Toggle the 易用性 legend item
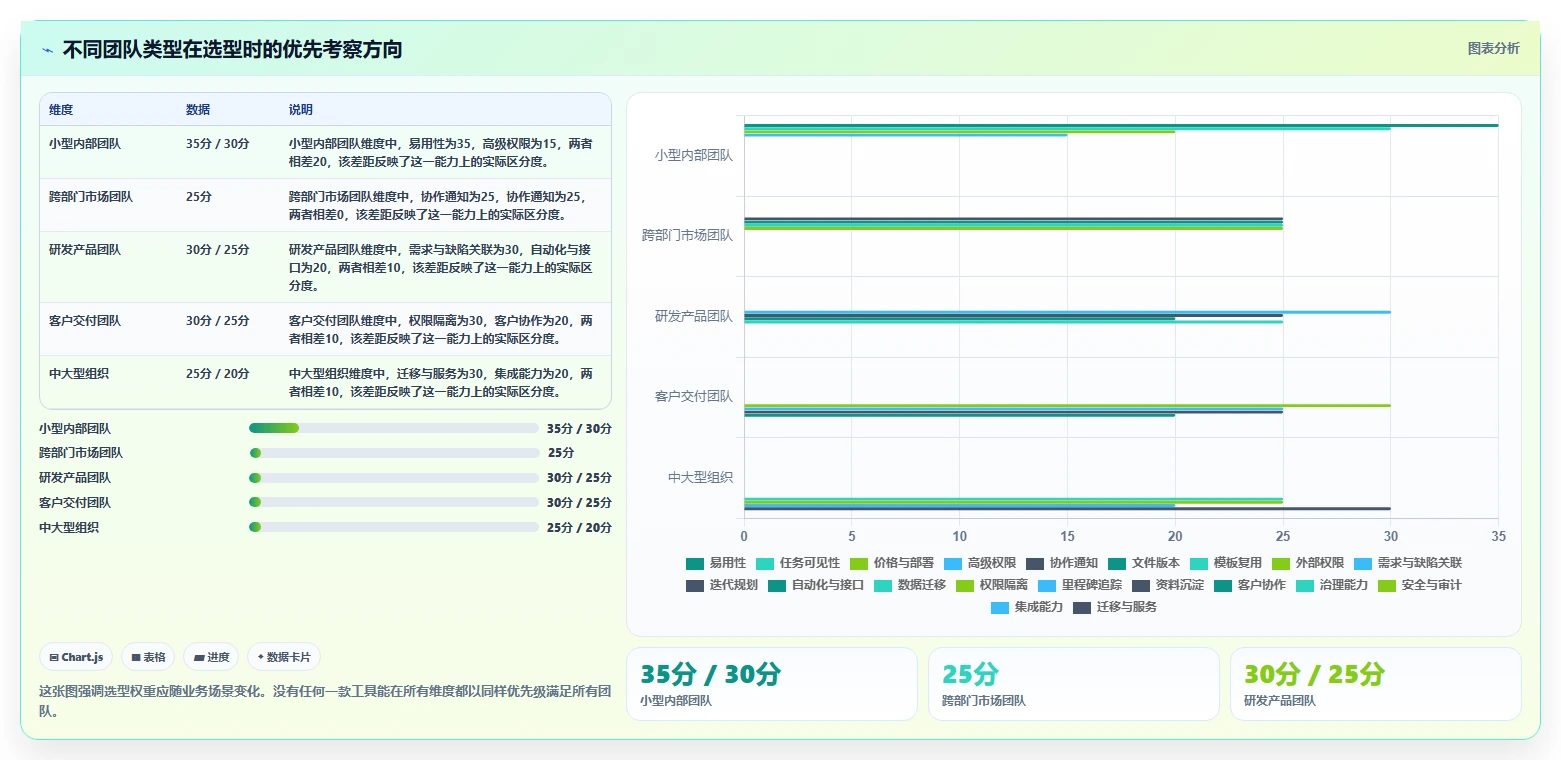Image resolution: width=1561 pixels, height=760 pixels. click(x=716, y=563)
